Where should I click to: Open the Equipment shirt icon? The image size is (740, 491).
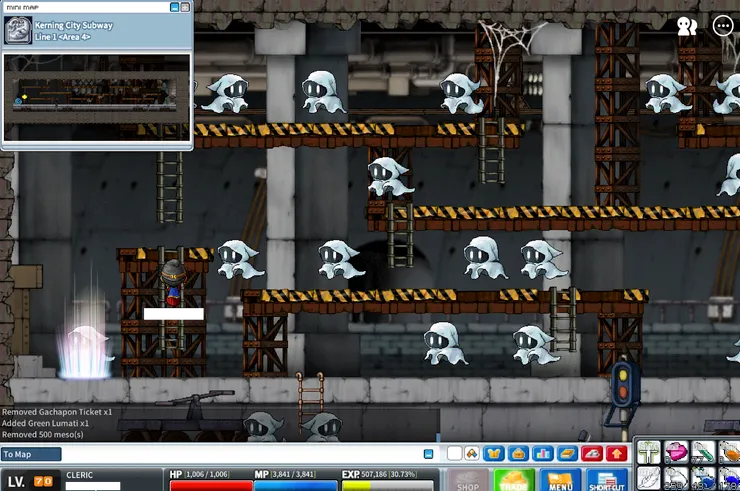coord(494,454)
